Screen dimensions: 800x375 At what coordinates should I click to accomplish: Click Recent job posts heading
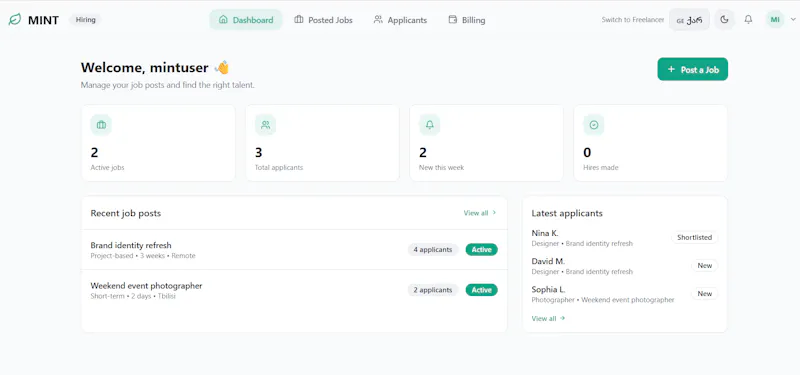point(126,213)
